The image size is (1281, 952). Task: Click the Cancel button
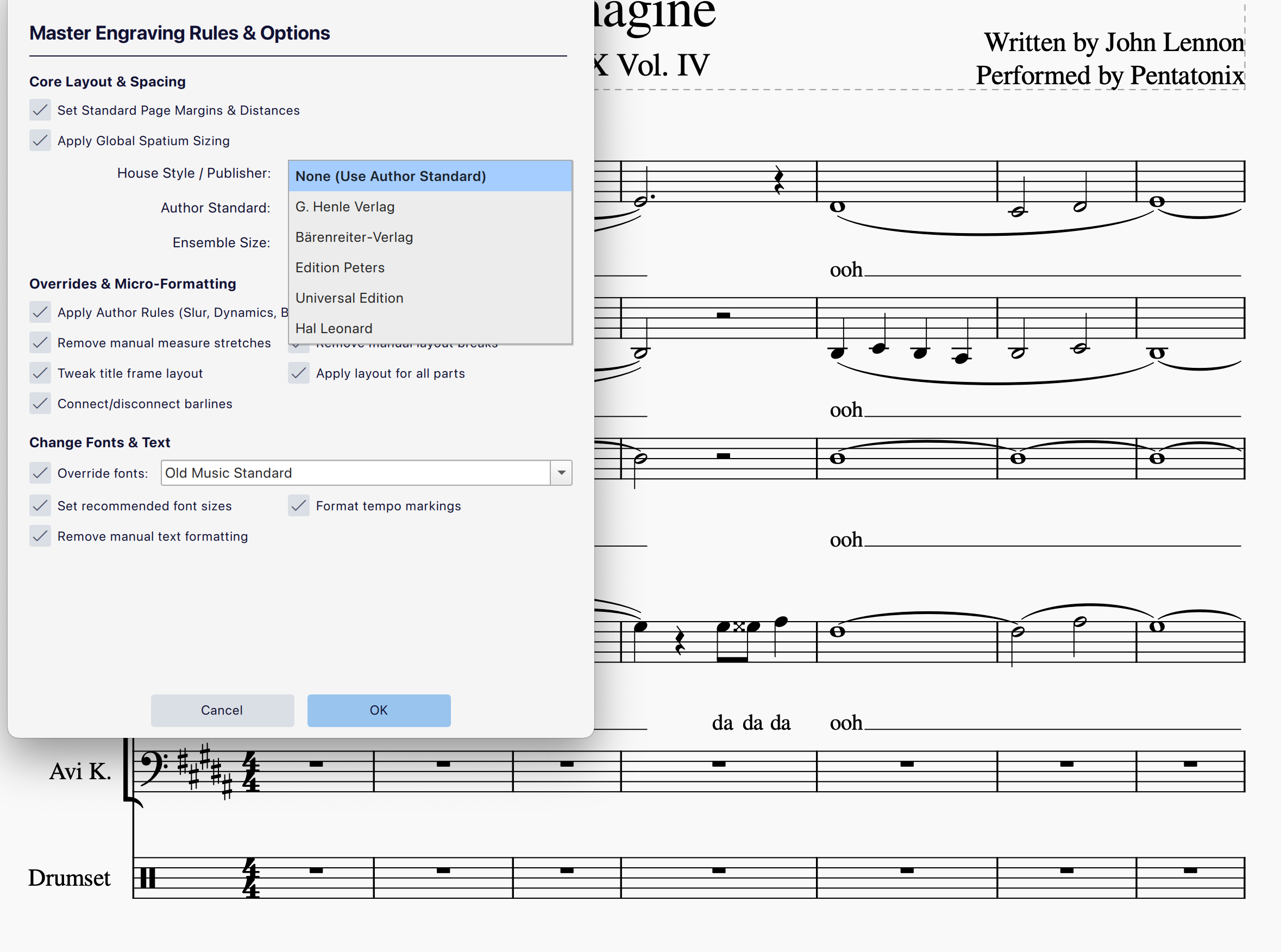point(222,710)
